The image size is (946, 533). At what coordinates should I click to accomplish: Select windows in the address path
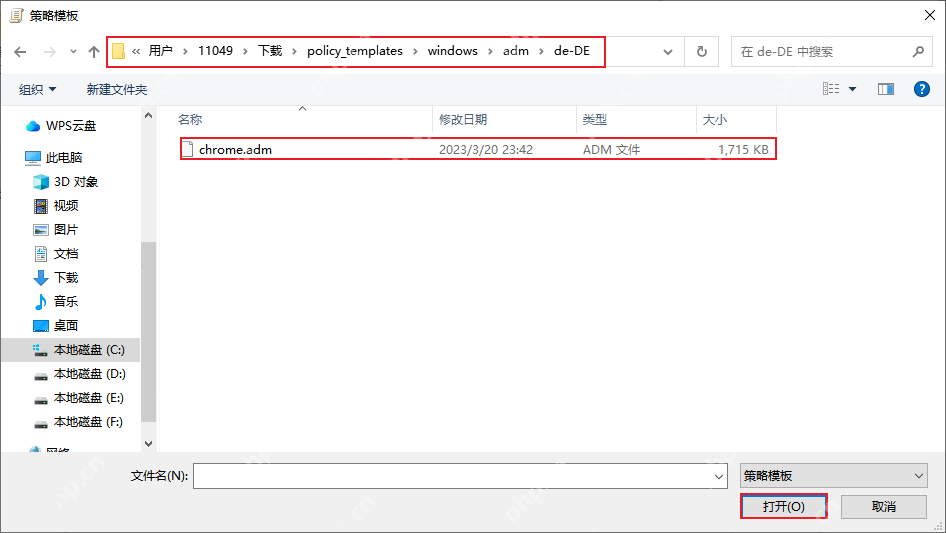[452, 51]
